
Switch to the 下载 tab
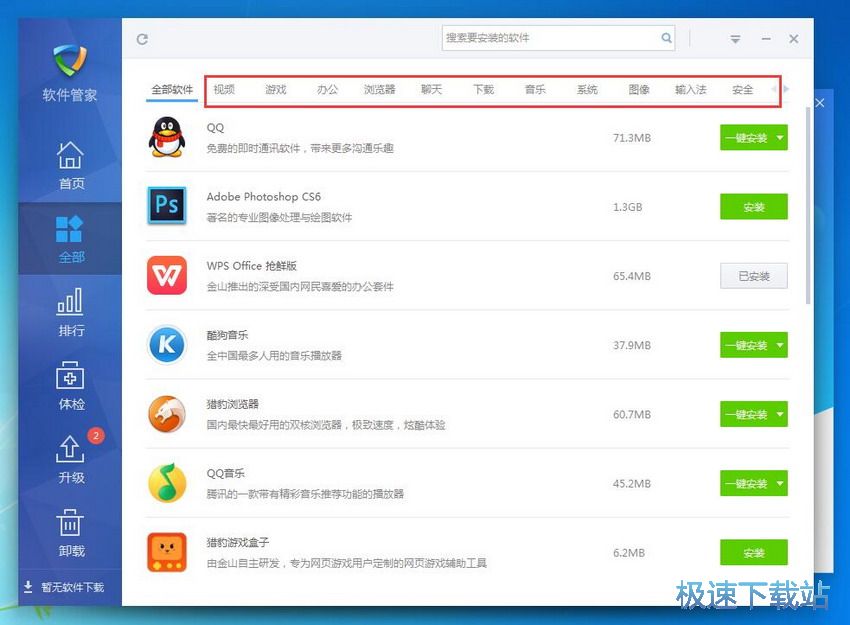(483, 90)
